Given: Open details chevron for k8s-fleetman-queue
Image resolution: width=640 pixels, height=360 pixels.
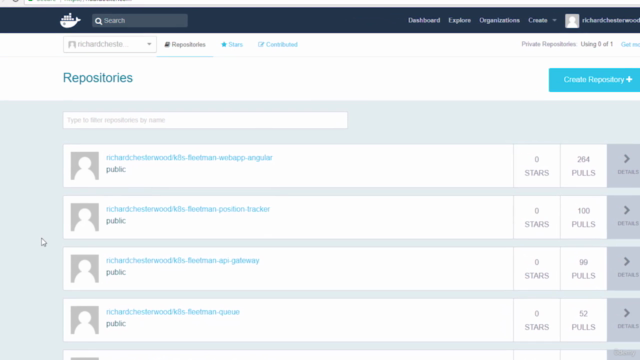Looking at the screenshot, I should point(627,313).
